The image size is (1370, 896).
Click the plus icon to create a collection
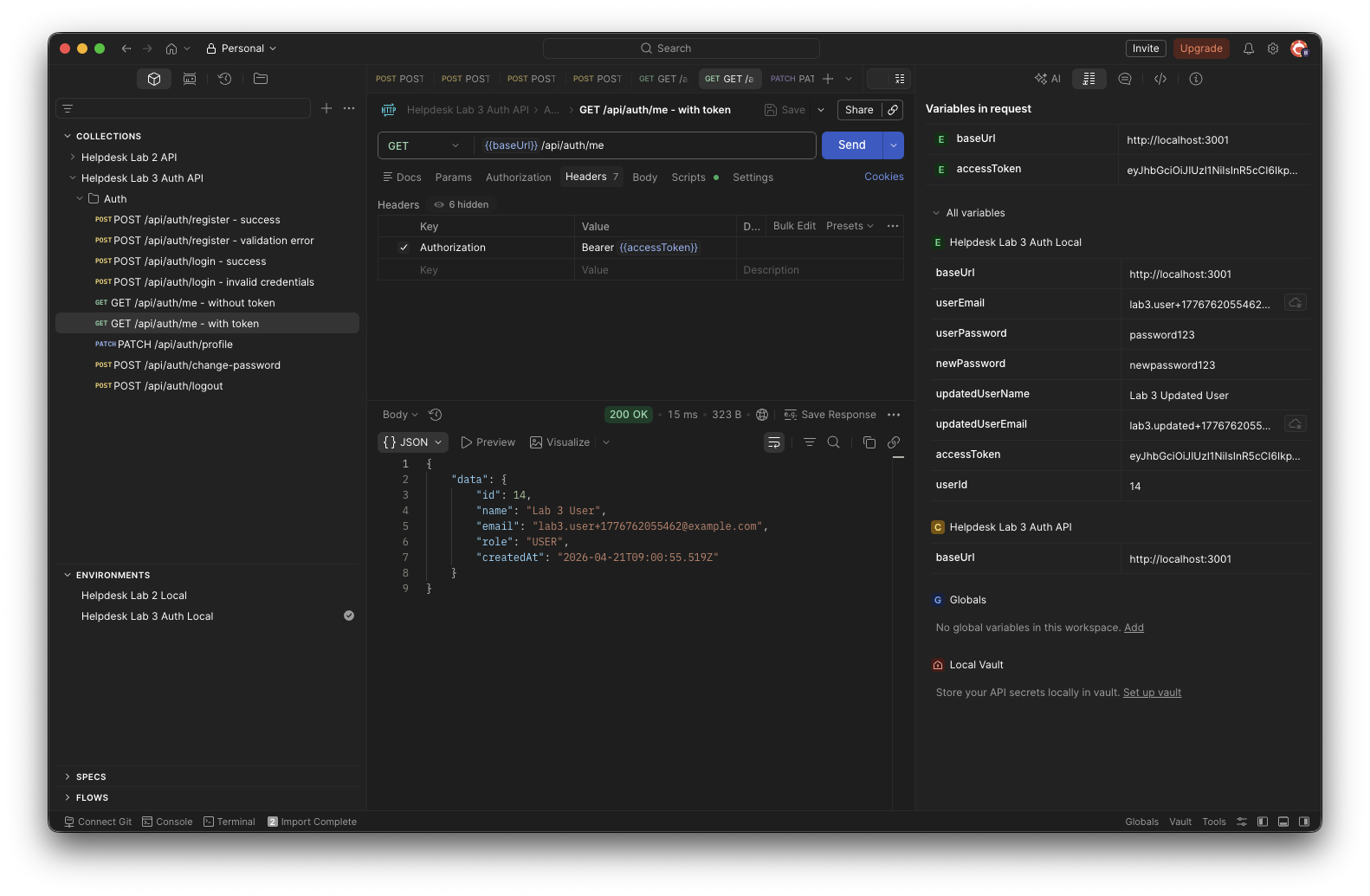(x=326, y=108)
